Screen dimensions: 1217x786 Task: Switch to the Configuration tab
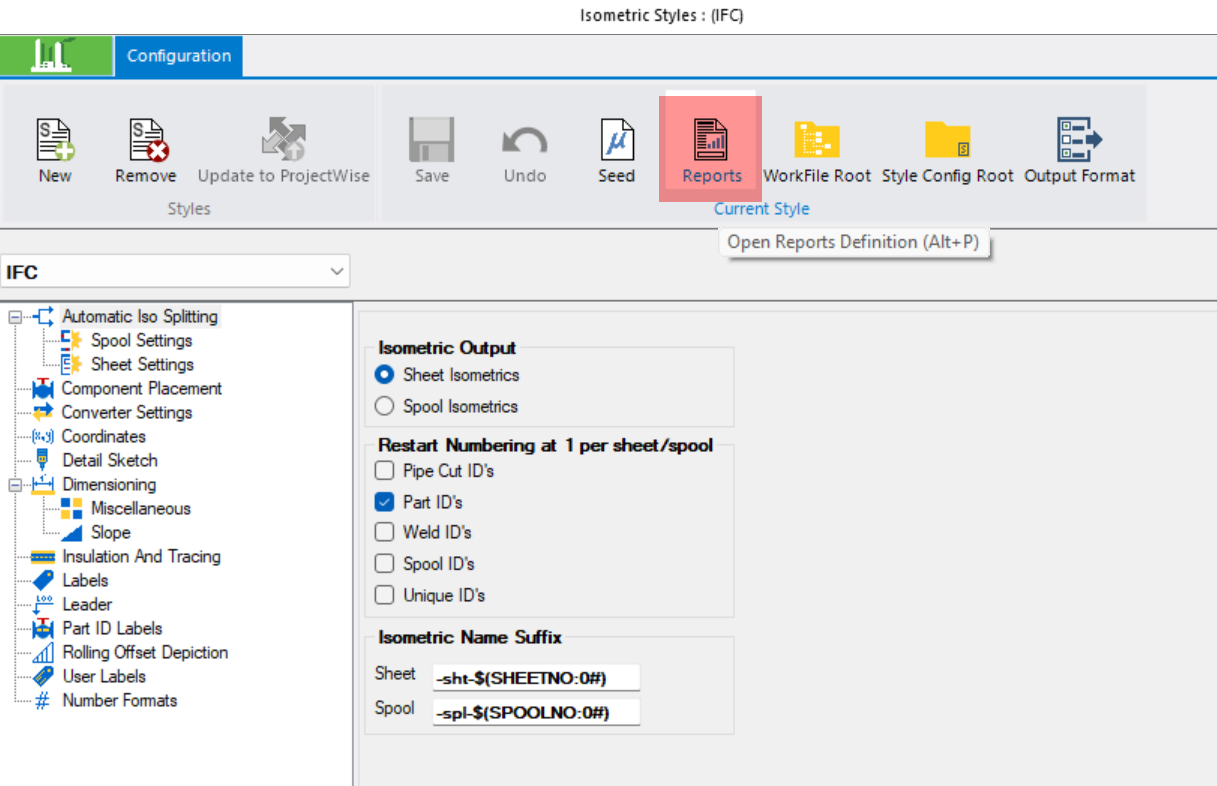(x=178, y=56)
